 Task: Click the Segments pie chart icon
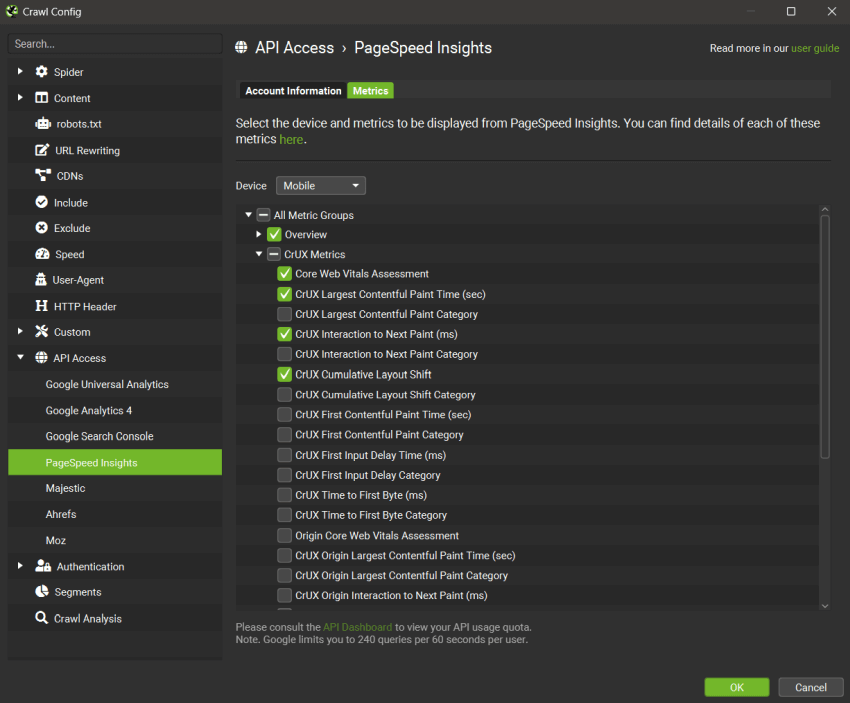tap(42, 591)
